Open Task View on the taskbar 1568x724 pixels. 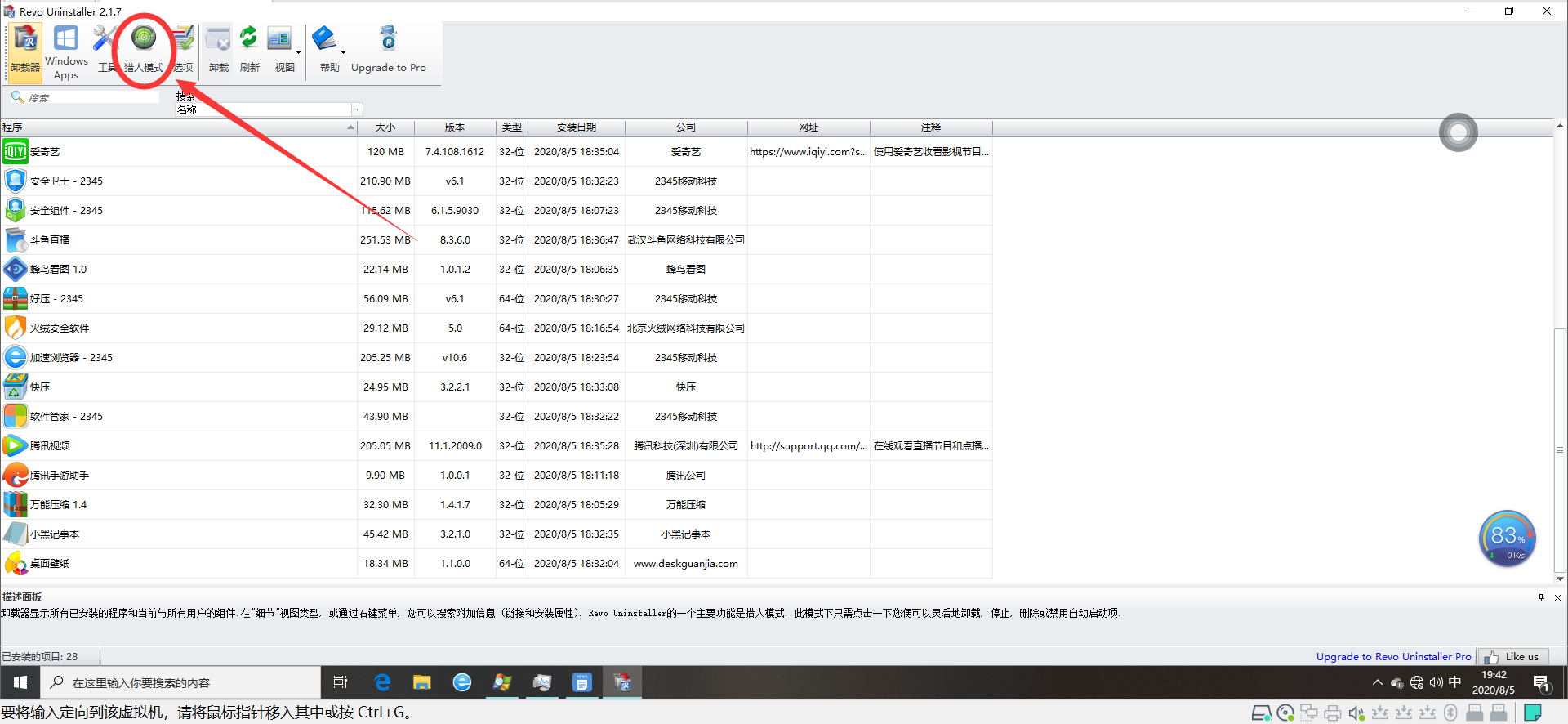click(x=341, y=682)
